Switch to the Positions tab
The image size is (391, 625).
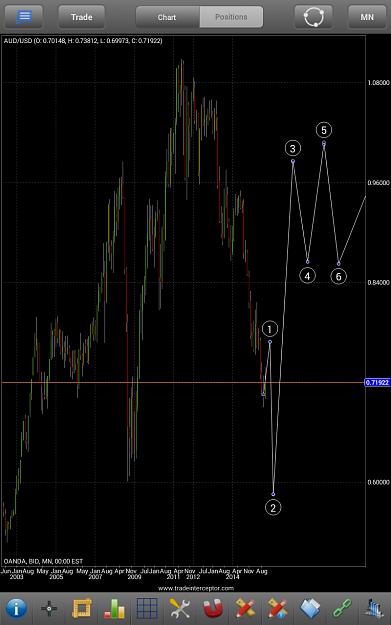click(231, 17)
